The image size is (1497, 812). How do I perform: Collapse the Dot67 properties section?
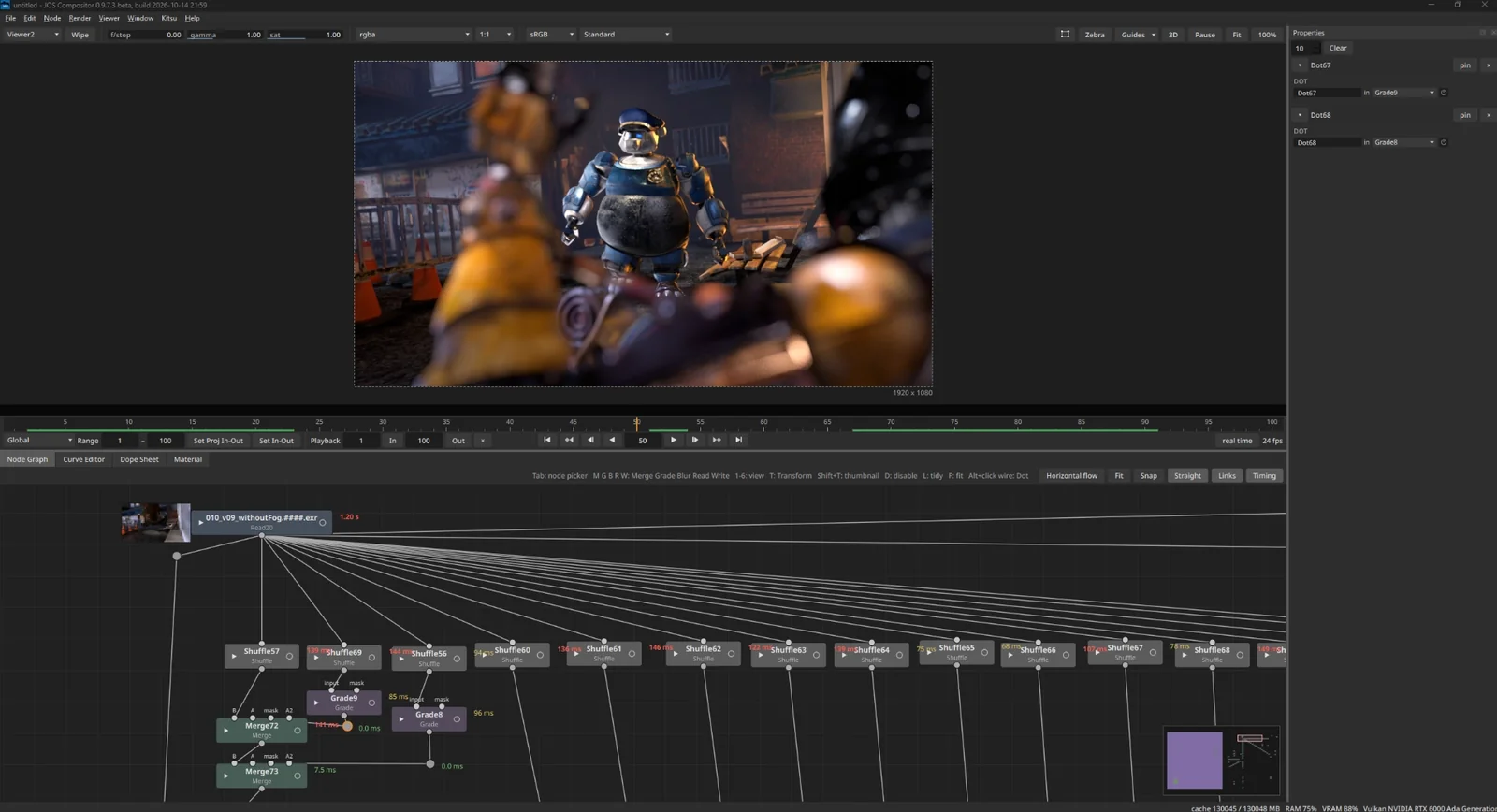click(x=1300, y=65)
